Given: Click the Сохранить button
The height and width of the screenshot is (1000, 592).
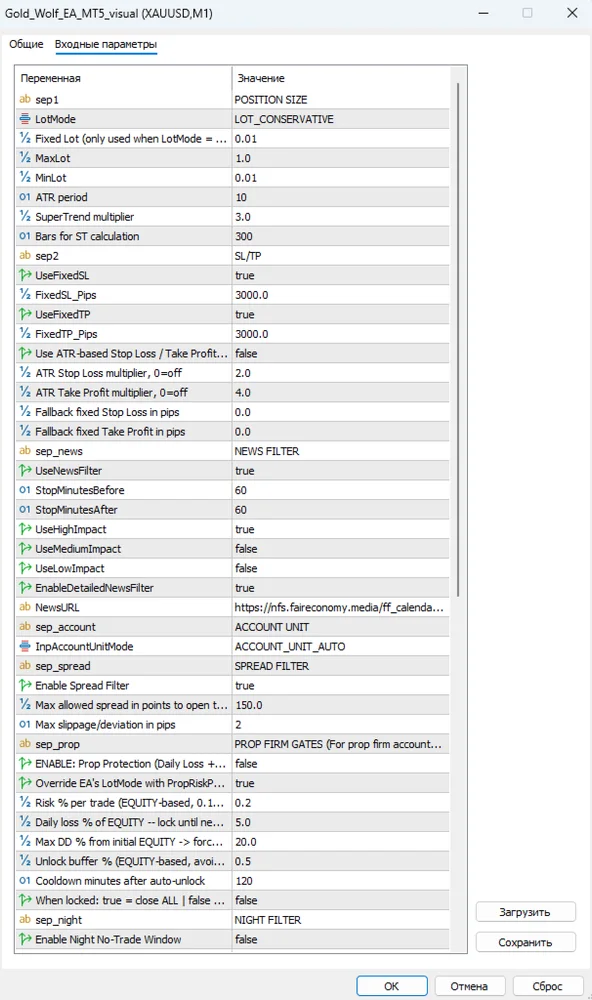Looking at the screenshot, I should 526,942.
